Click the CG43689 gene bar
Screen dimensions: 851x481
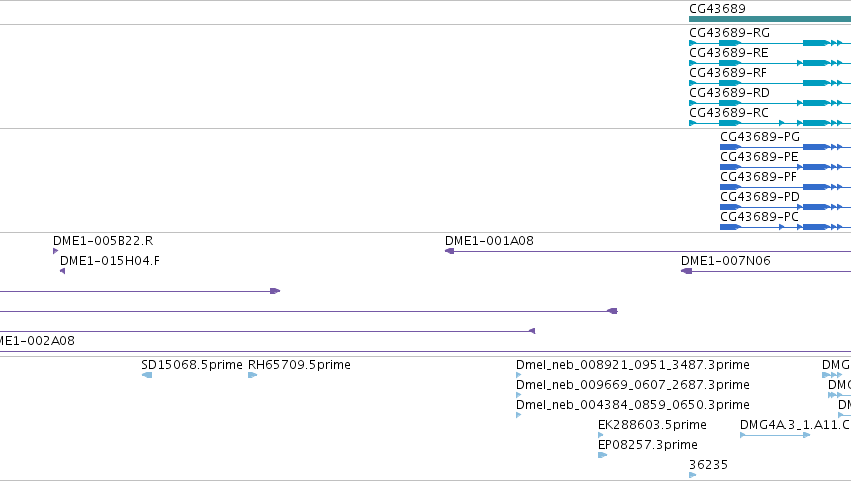coord(770,19)
